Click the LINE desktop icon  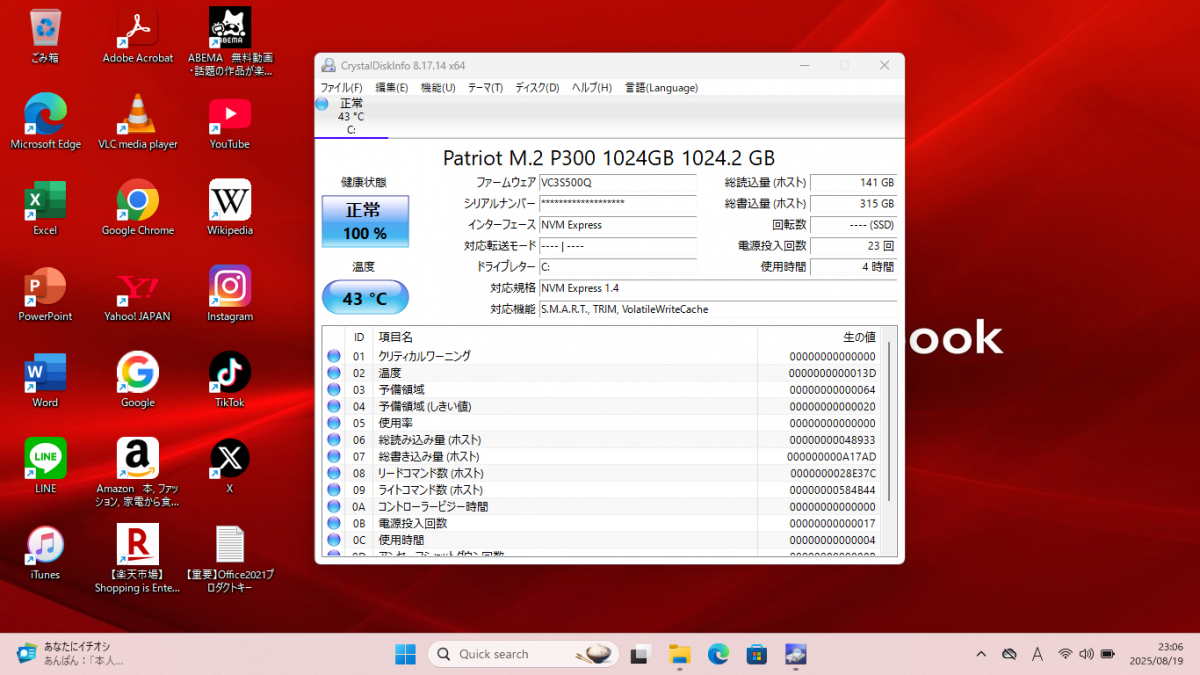tap(45, 466)
